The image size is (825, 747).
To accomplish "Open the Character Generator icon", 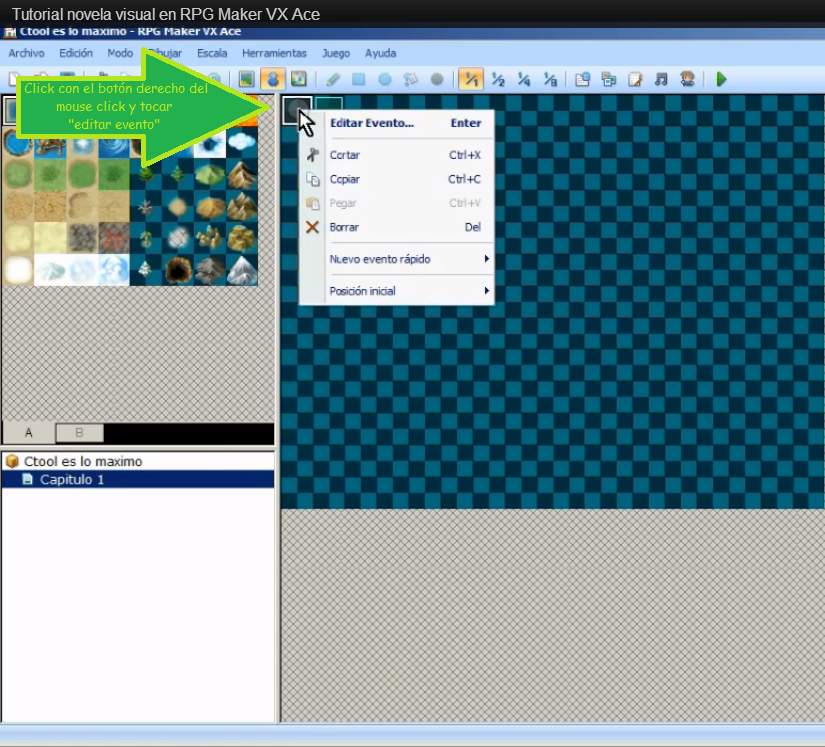I will click(x=687, y=79).
